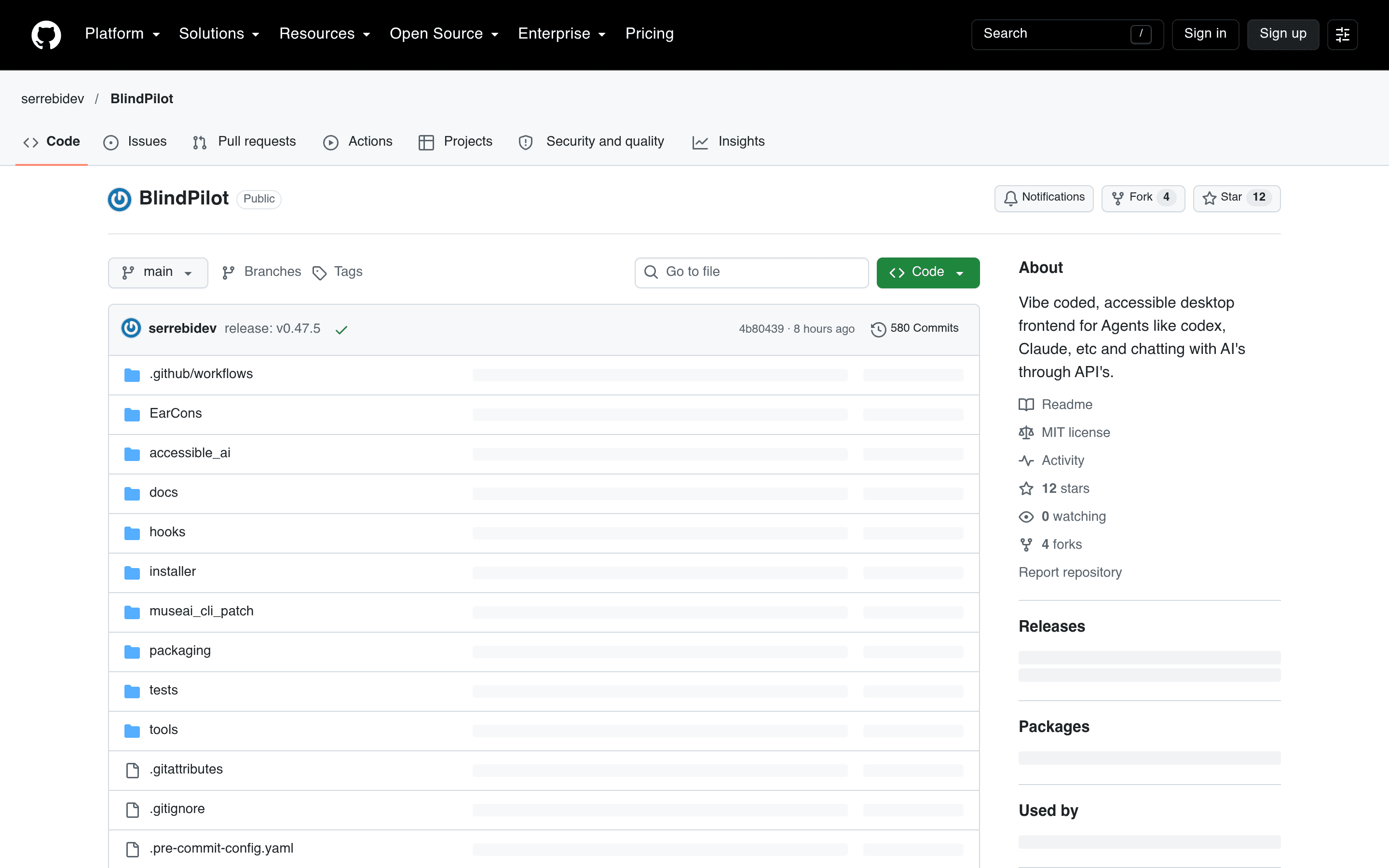The height and width of the screenshot is (868, 1389).
Task: Click the BlindPilot repository avatar icon
Action: tap(120, 199)
